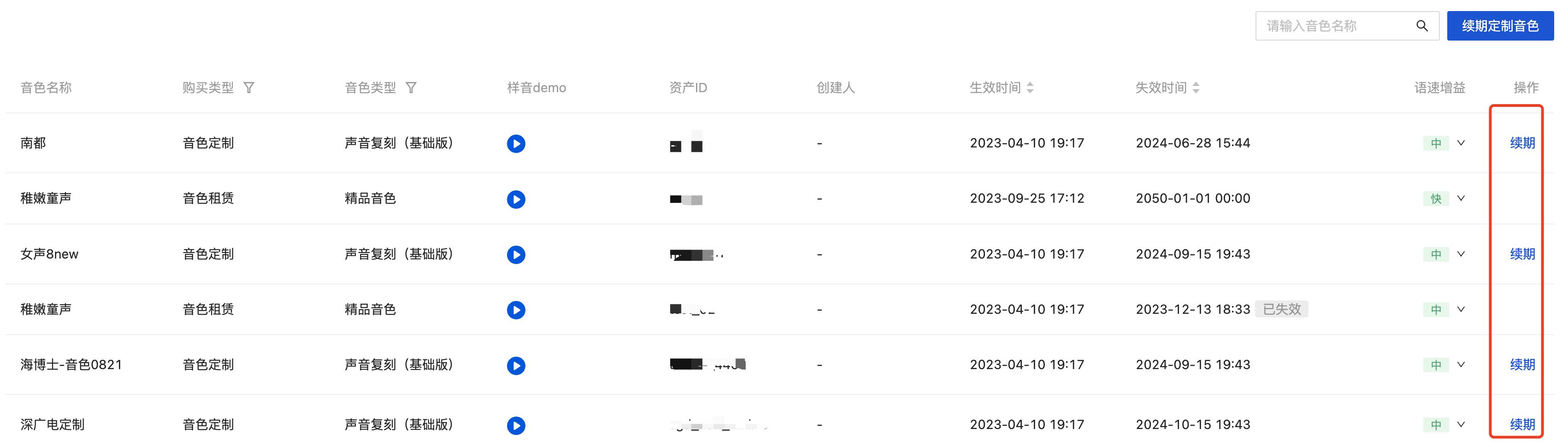The height and width of the screenshot is (447, 1568).
Task: Expand speed dropdown showing 快
Action: coord(1461,199)
